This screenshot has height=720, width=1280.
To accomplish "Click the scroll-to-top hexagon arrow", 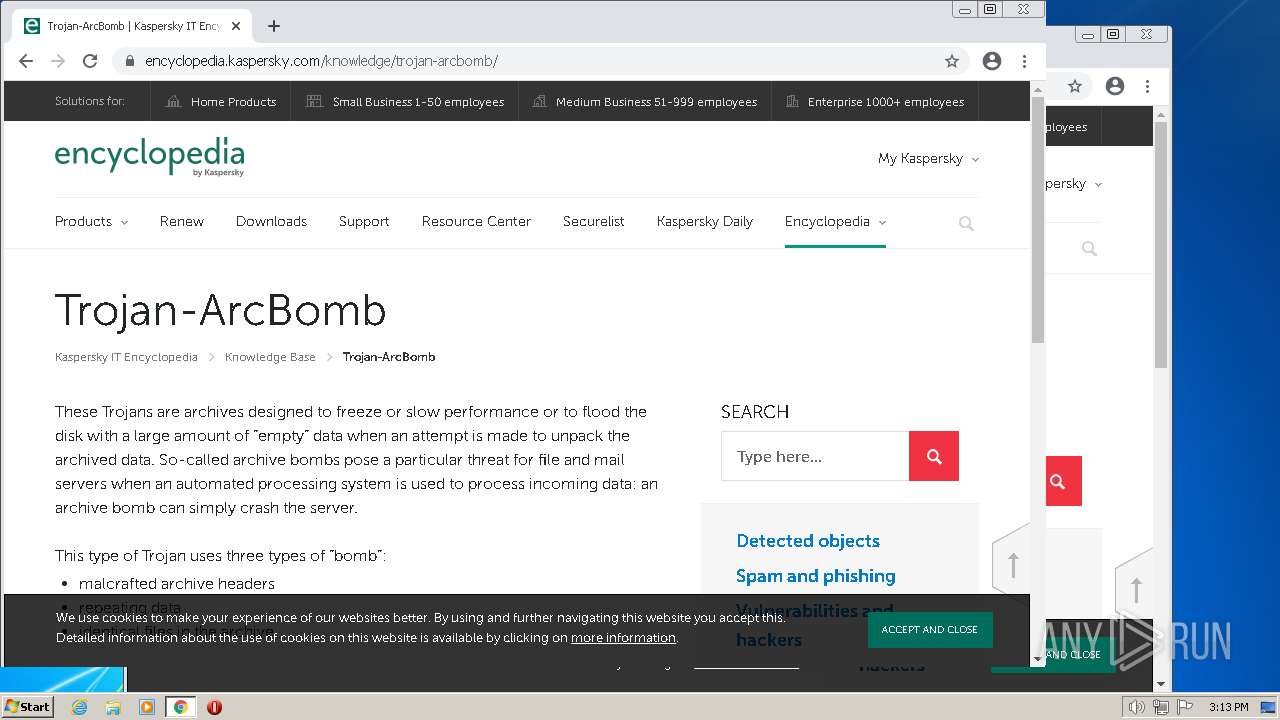I will pos(1011,565).
